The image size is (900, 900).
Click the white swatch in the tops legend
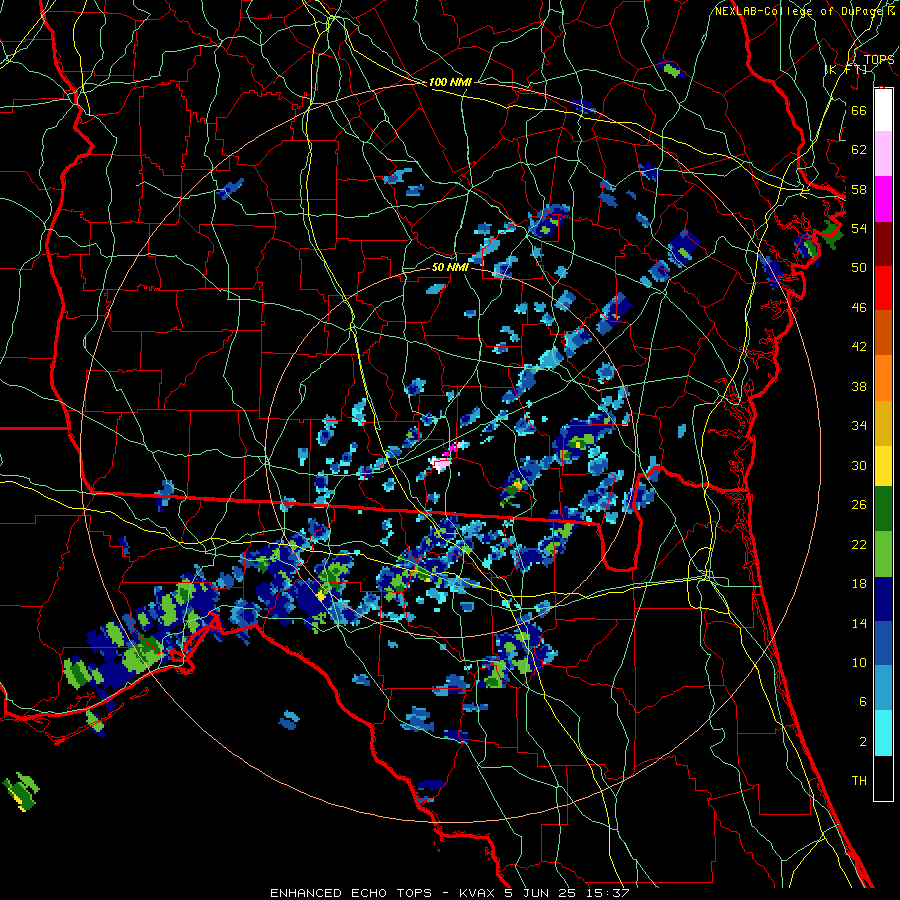pos(883,110)
